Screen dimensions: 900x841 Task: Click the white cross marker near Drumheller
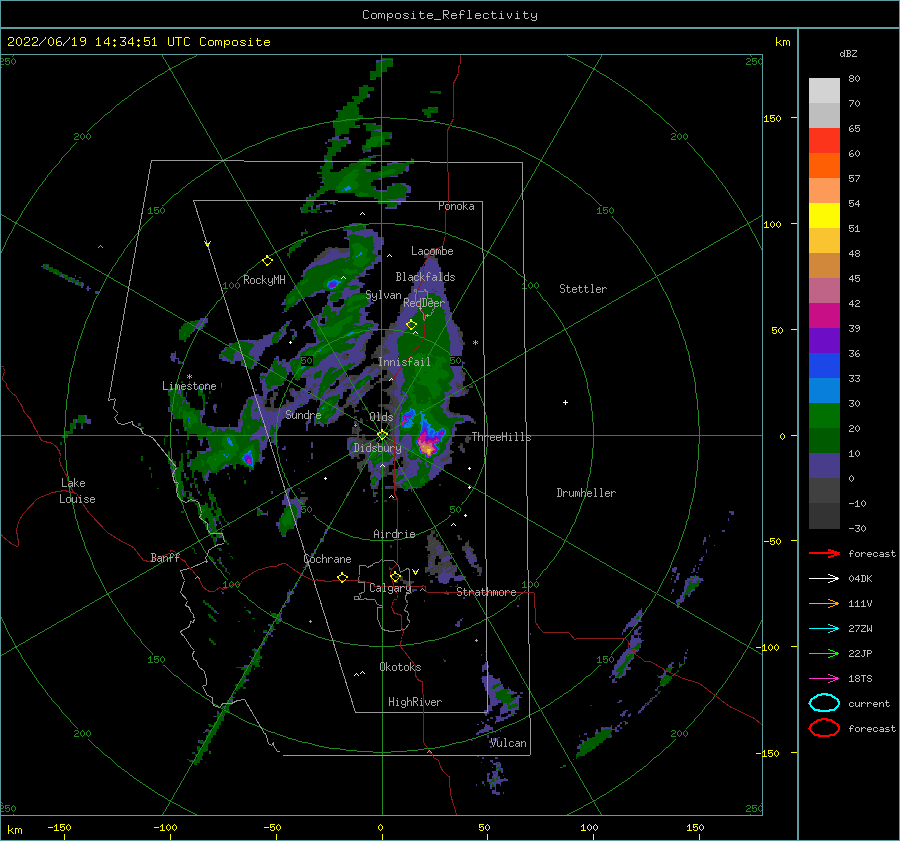click(565, 402)
